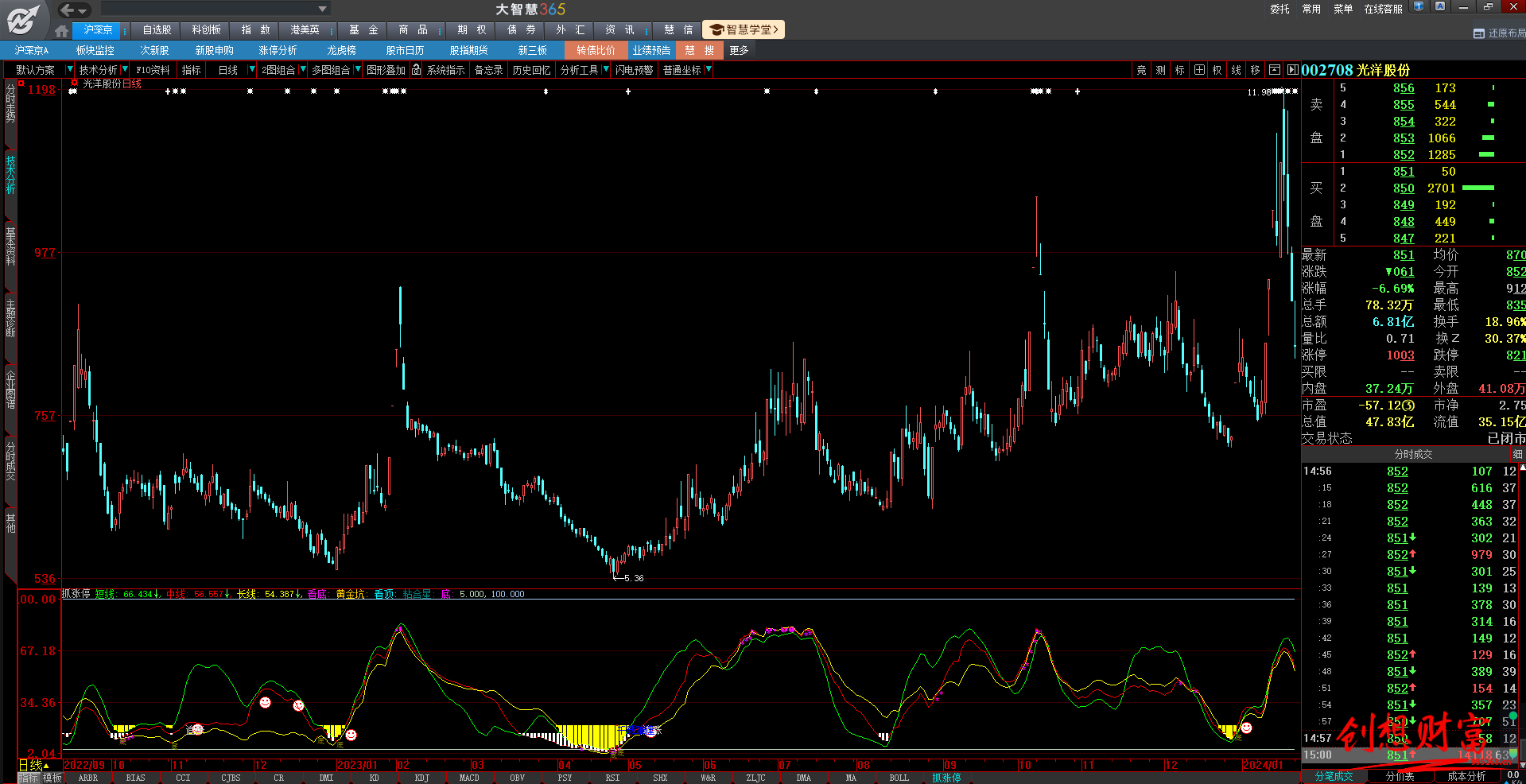The height and width of the screenshot is (784, 1526).
Task: Select the KDJ indicator
Action: tap(421, 778)
